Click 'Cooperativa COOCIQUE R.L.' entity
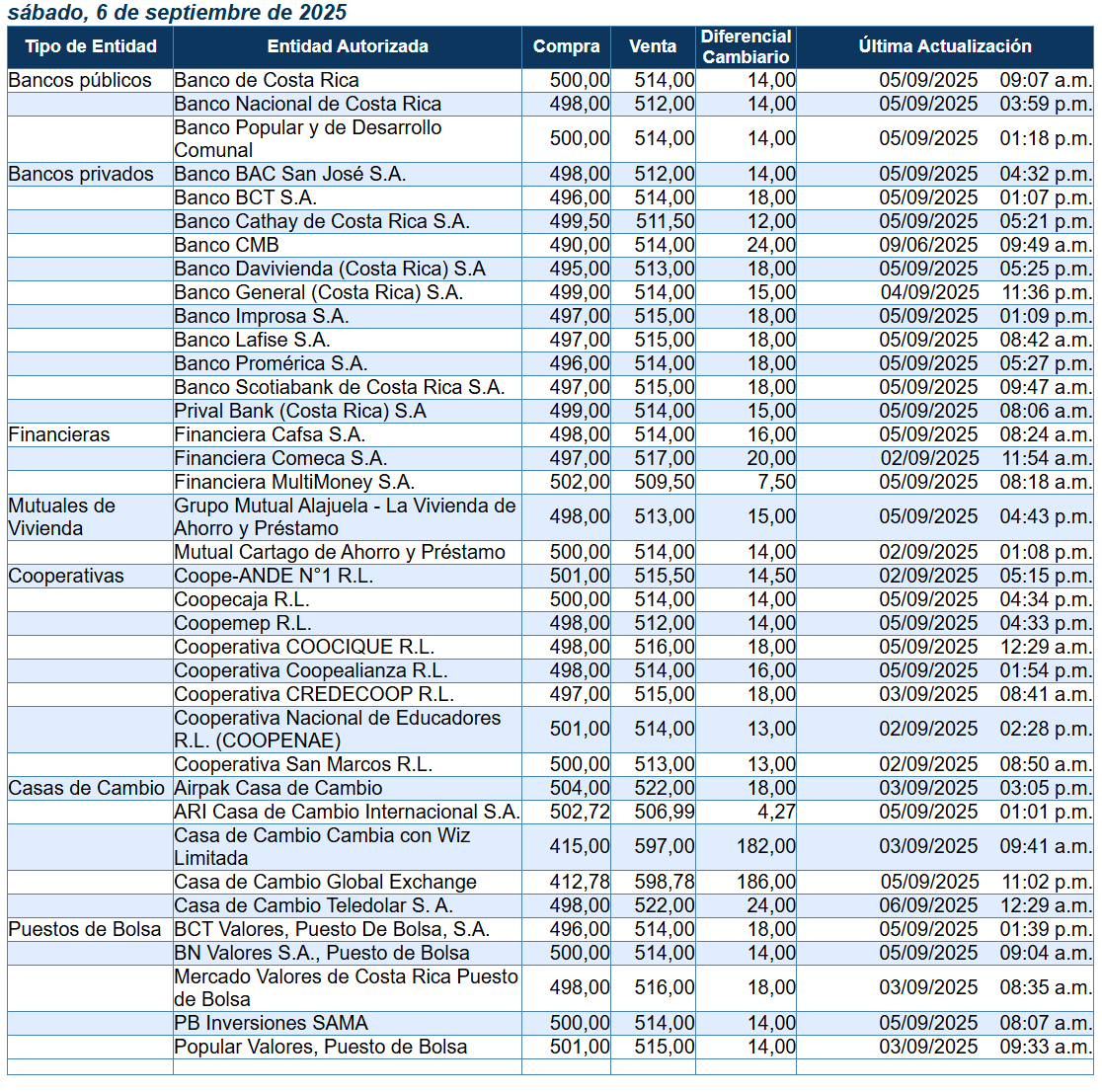Screen dimensions: 1102x1092 tap(304, 647)
